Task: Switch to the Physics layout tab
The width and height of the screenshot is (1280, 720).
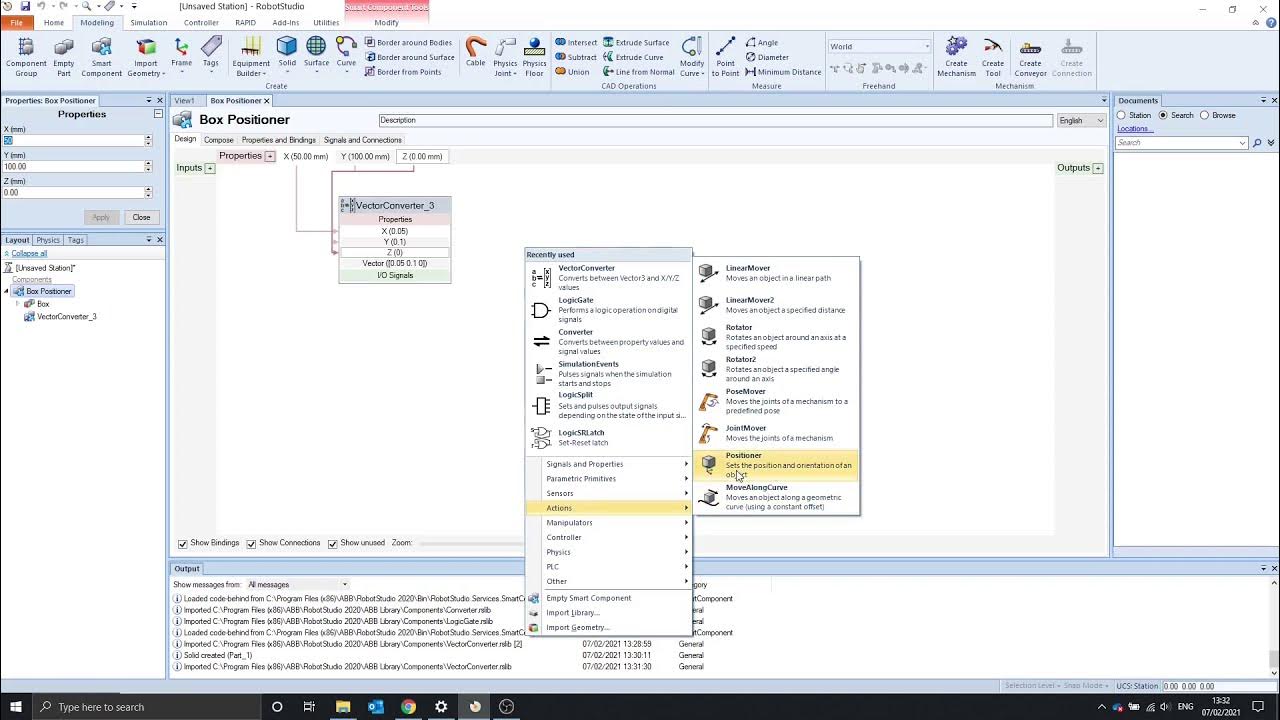Action: (48, 240)
